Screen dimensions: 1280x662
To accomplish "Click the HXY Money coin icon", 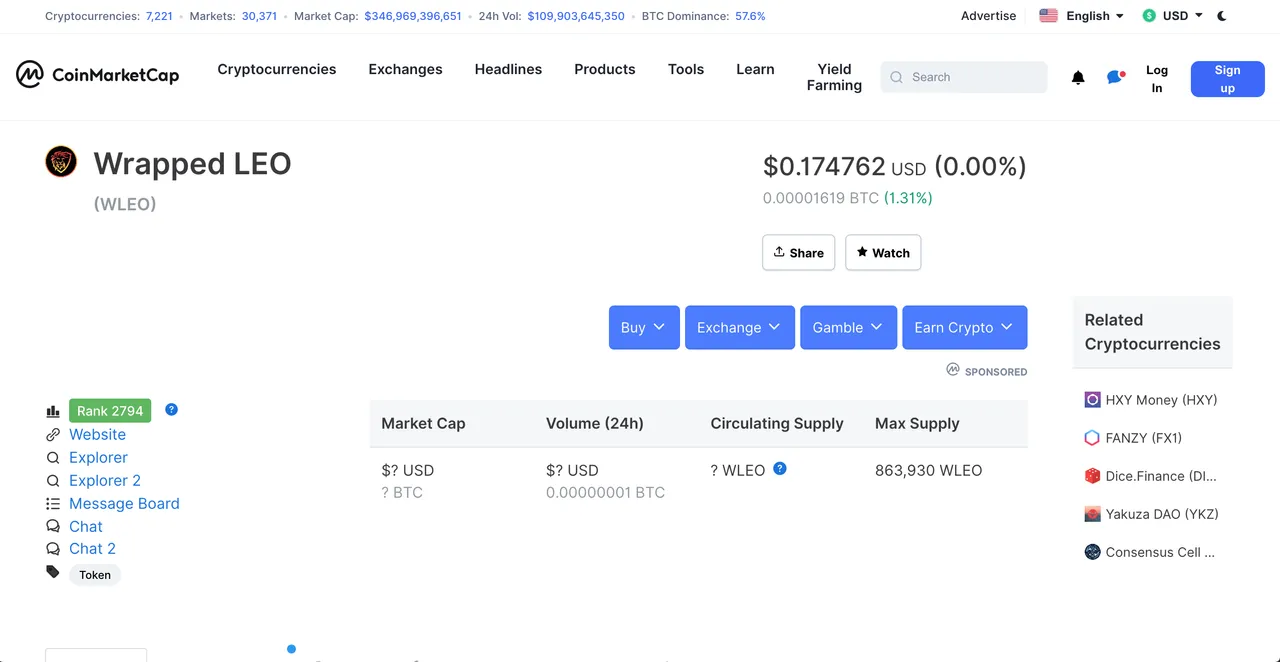I will [1092, 400].
